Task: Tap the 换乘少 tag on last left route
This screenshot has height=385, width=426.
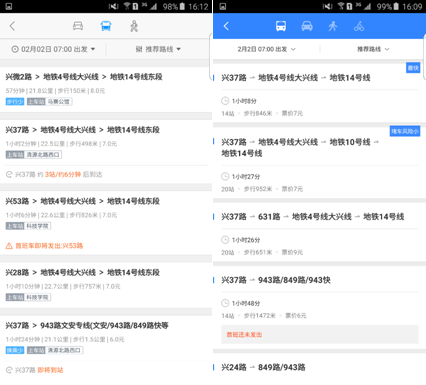Action: 15,350
